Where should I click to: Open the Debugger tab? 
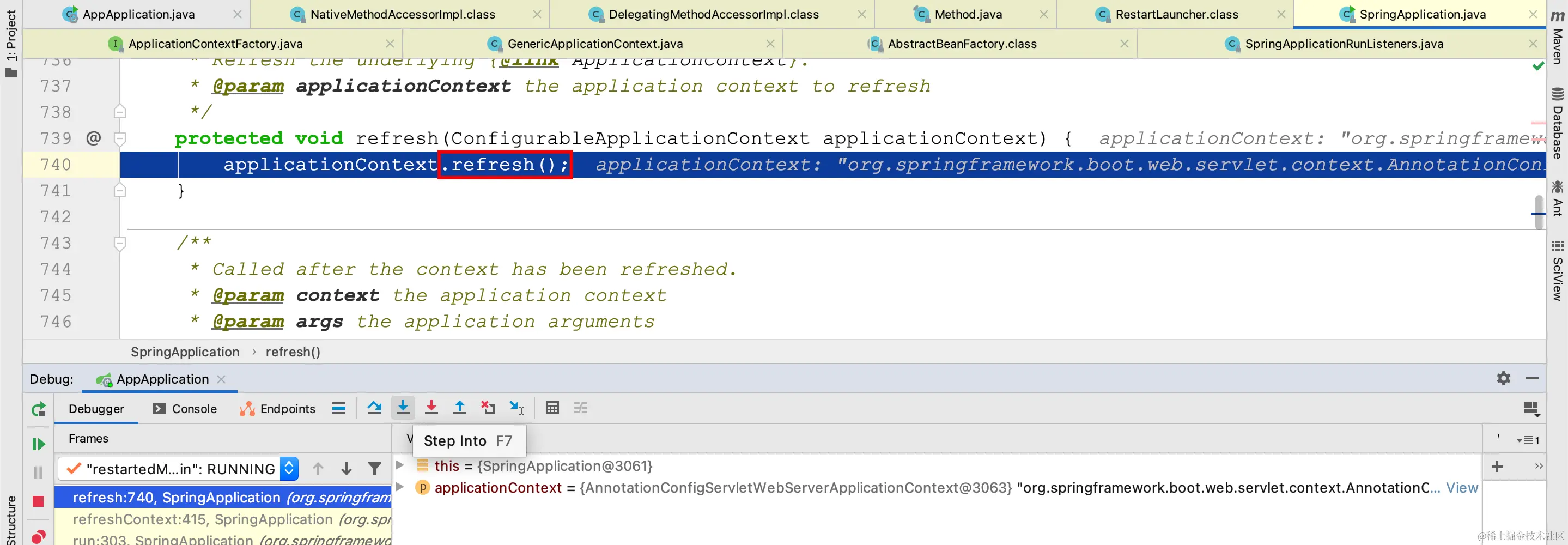[96, 409]
